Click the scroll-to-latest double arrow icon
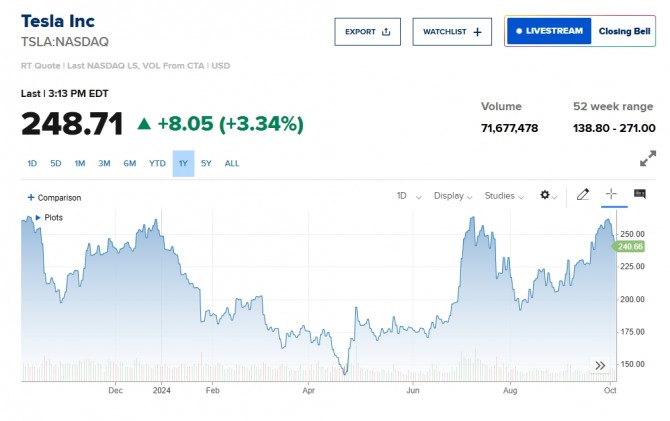The height and width of the screenshot is (421, 670). tap(601, 367)
